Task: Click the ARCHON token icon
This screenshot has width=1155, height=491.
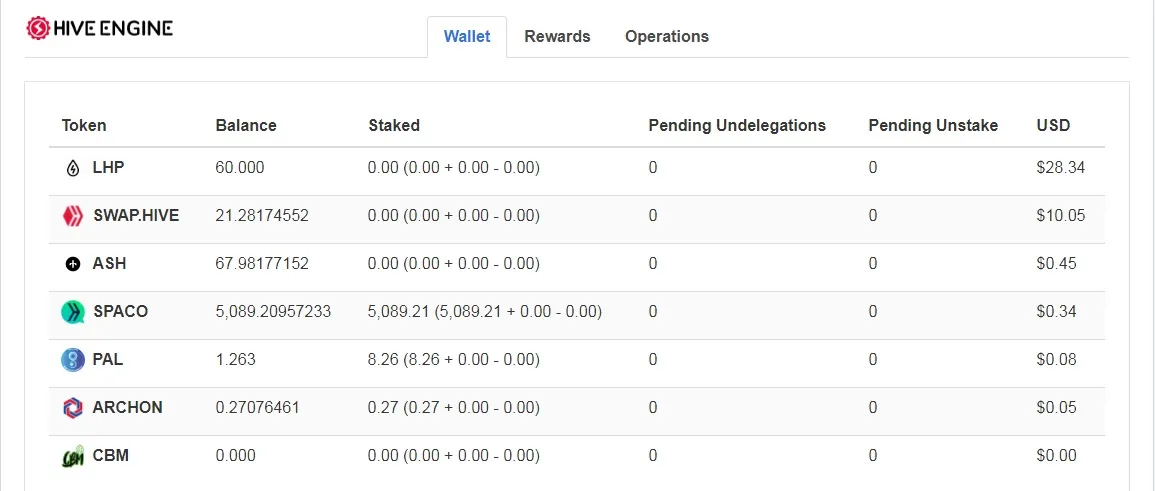Action: click(72, 408)
